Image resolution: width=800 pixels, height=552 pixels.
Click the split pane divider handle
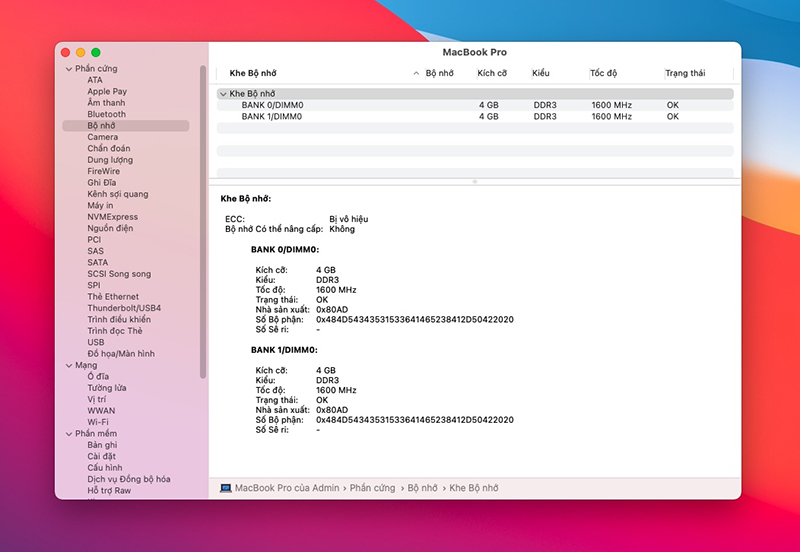(x=474, y=182)
